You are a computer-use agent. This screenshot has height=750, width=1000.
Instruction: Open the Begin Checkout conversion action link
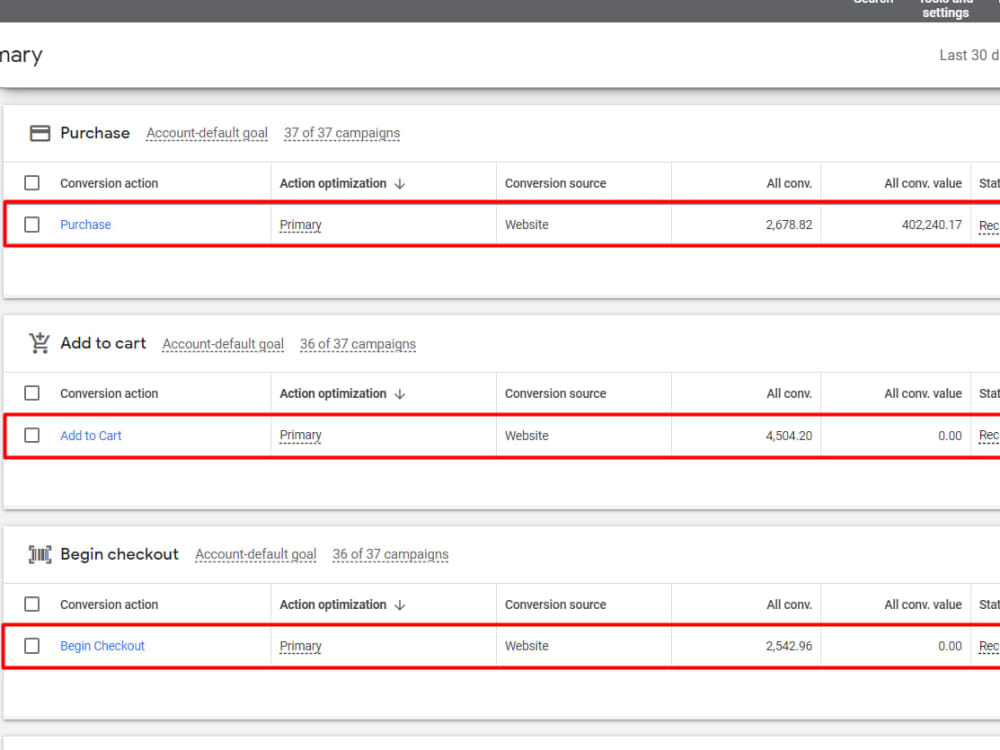[102, 646]
